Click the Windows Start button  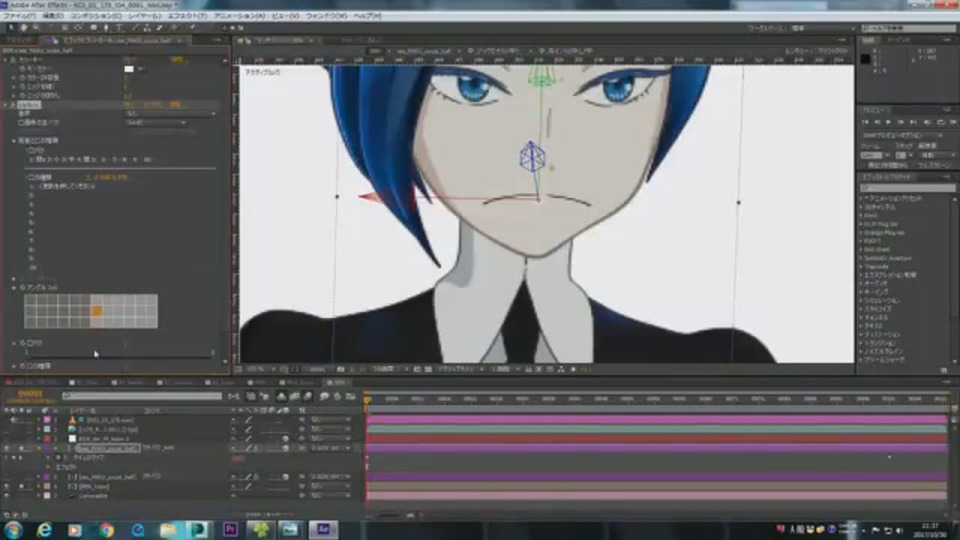[13, 529]
